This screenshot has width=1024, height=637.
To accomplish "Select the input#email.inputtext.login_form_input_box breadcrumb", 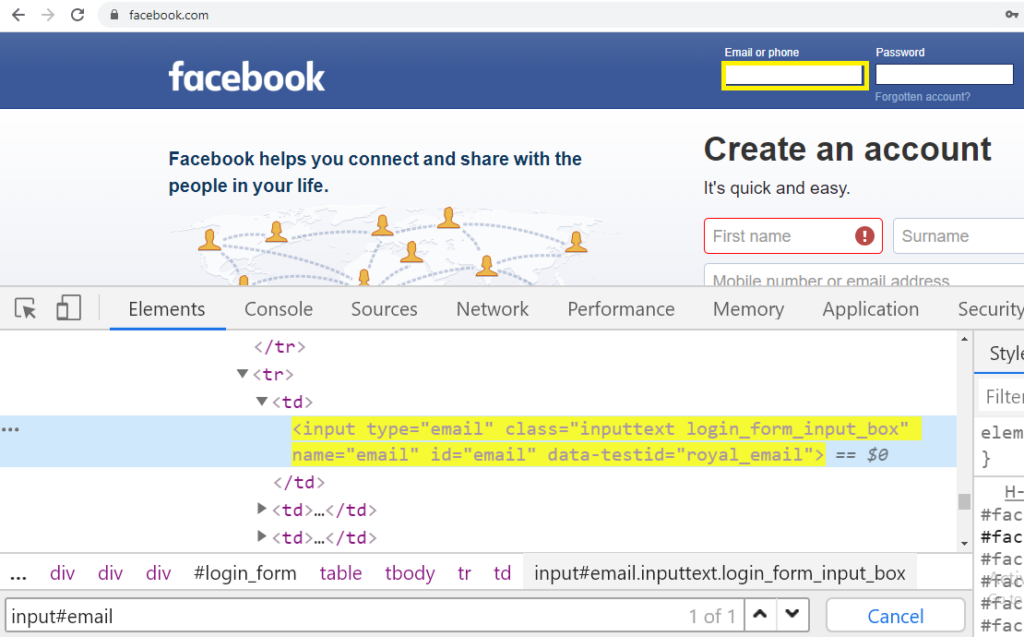I will point(720,574).
